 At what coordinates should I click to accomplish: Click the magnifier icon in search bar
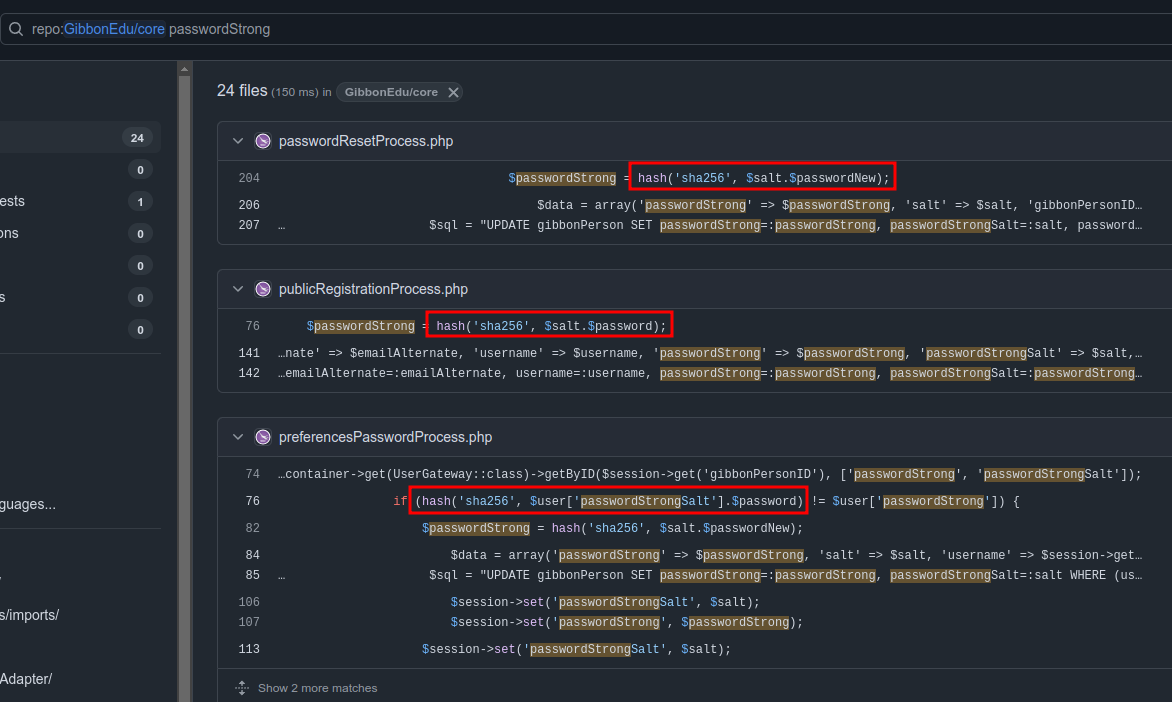(x=16, y=29)
